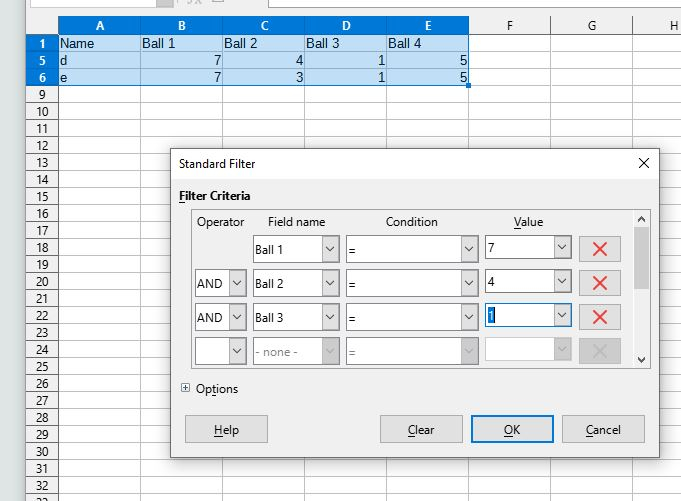Open the condition dropdown for Ball 3

point(469,318)
